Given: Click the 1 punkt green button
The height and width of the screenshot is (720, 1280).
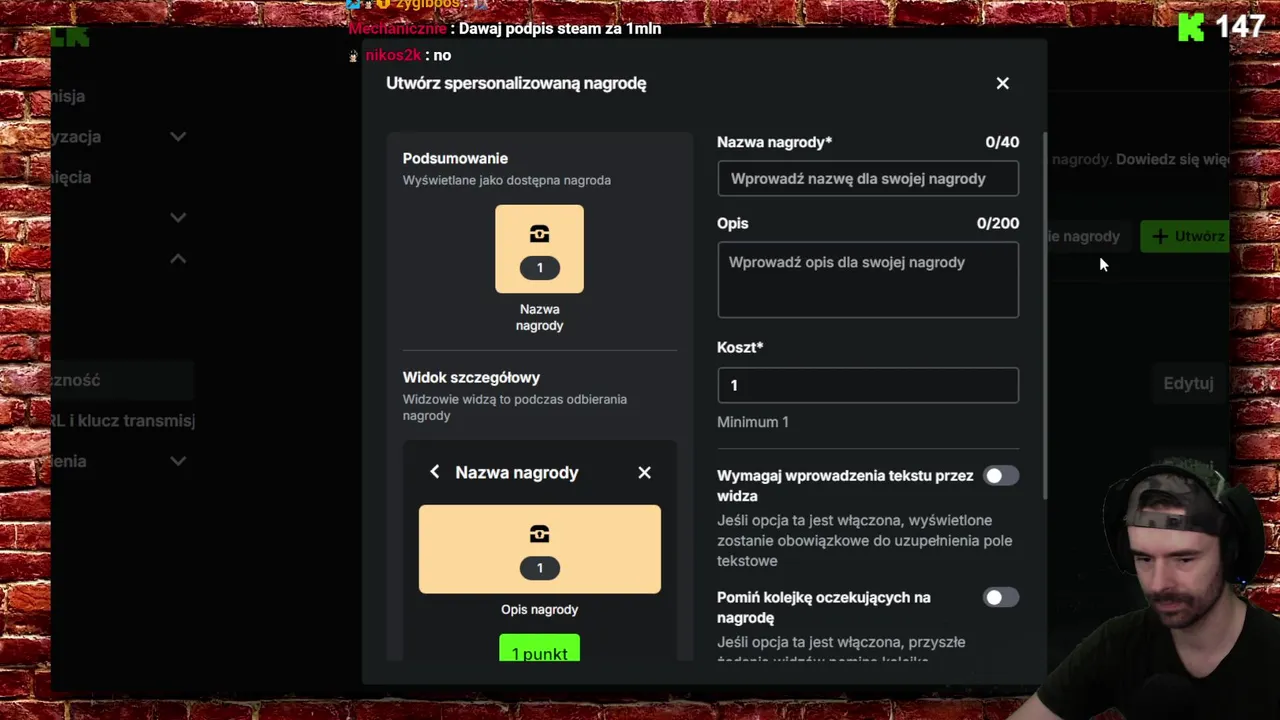Looking at the screenshot, I should coord(539,648).
